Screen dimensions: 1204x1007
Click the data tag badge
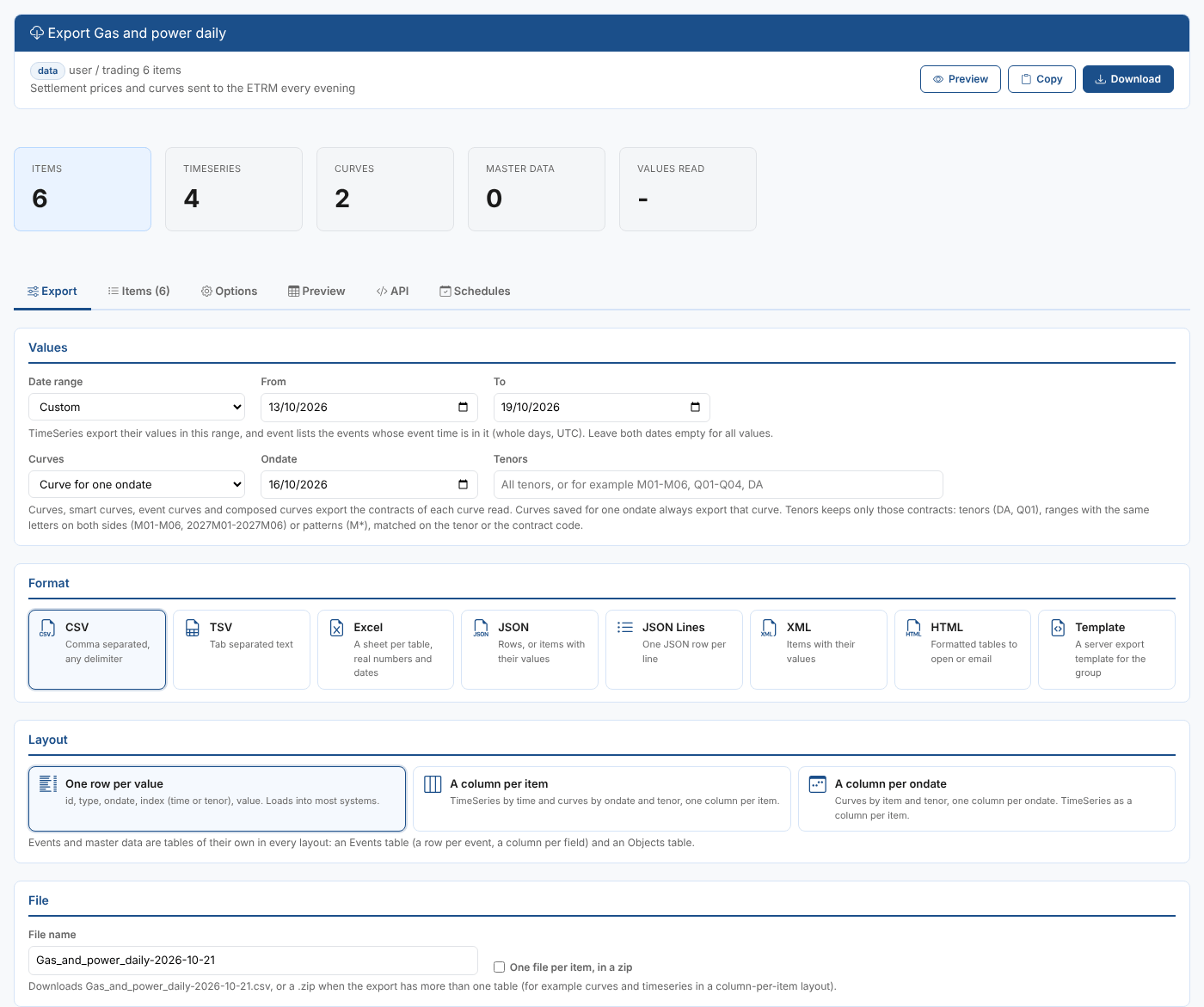48,71
